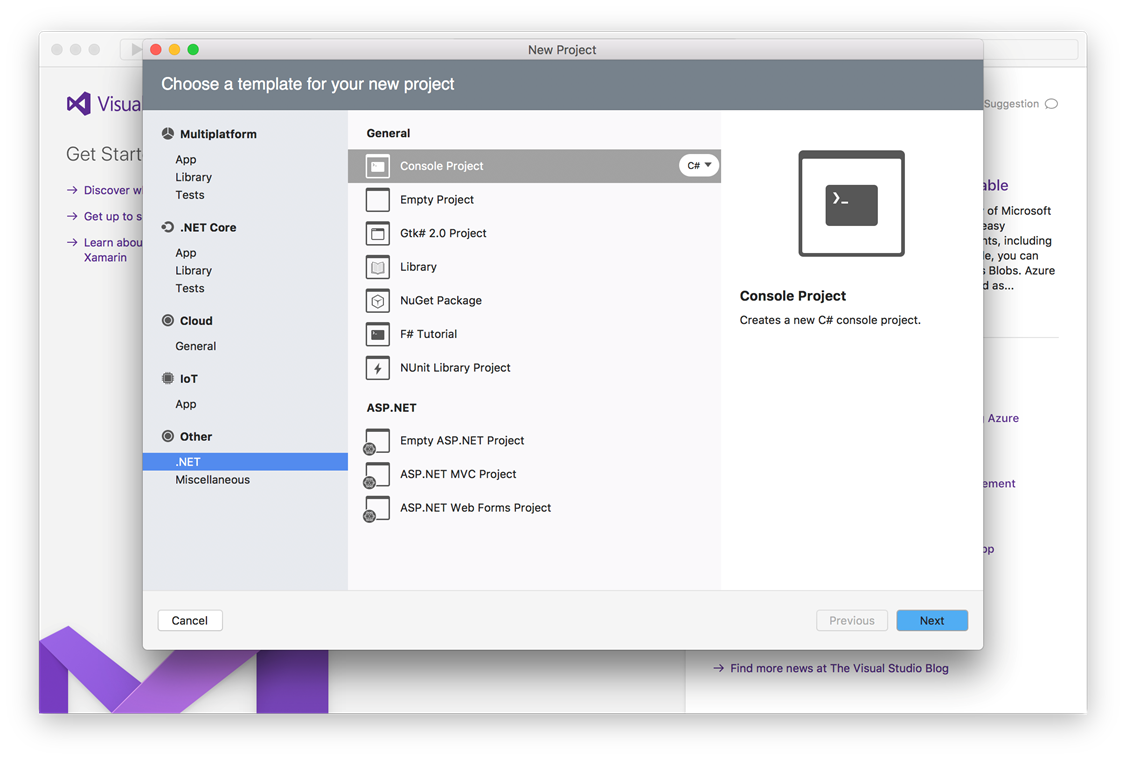
Task: Click the ASP.NET MVC Project icon
Action: [377, 475]
